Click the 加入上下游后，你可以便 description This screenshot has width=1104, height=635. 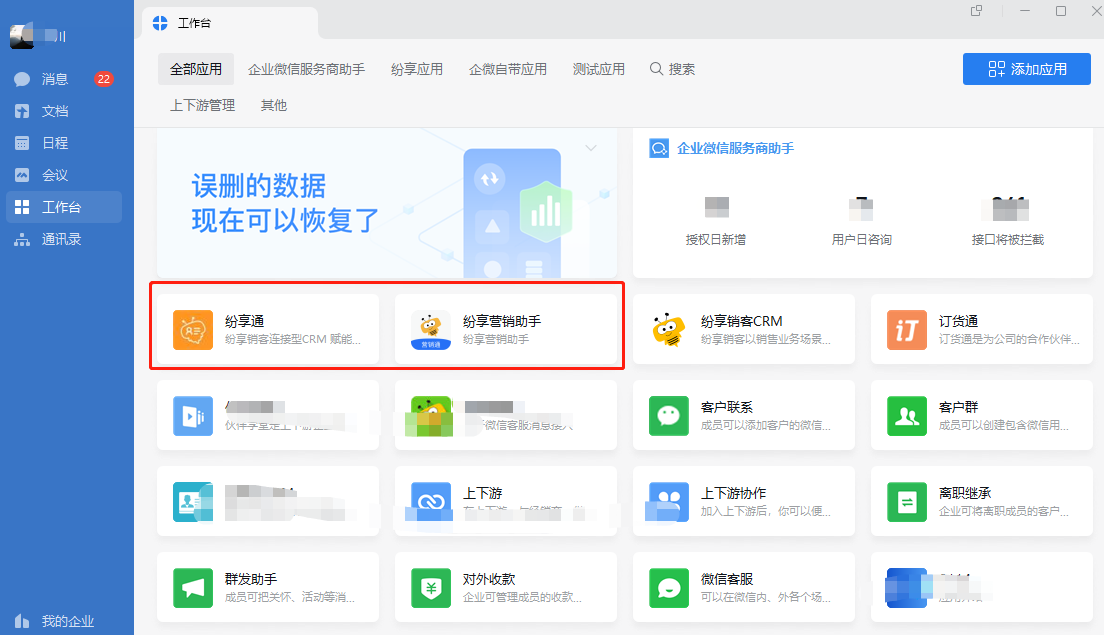(x=765, y=511)
